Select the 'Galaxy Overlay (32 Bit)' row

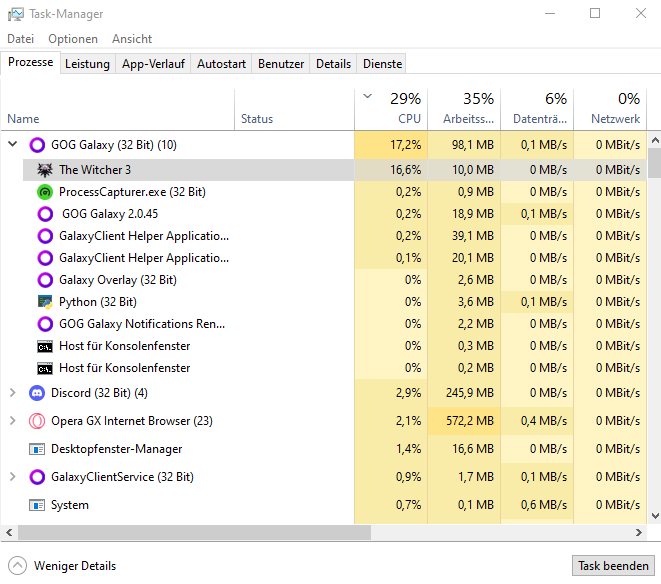[335, 280]
